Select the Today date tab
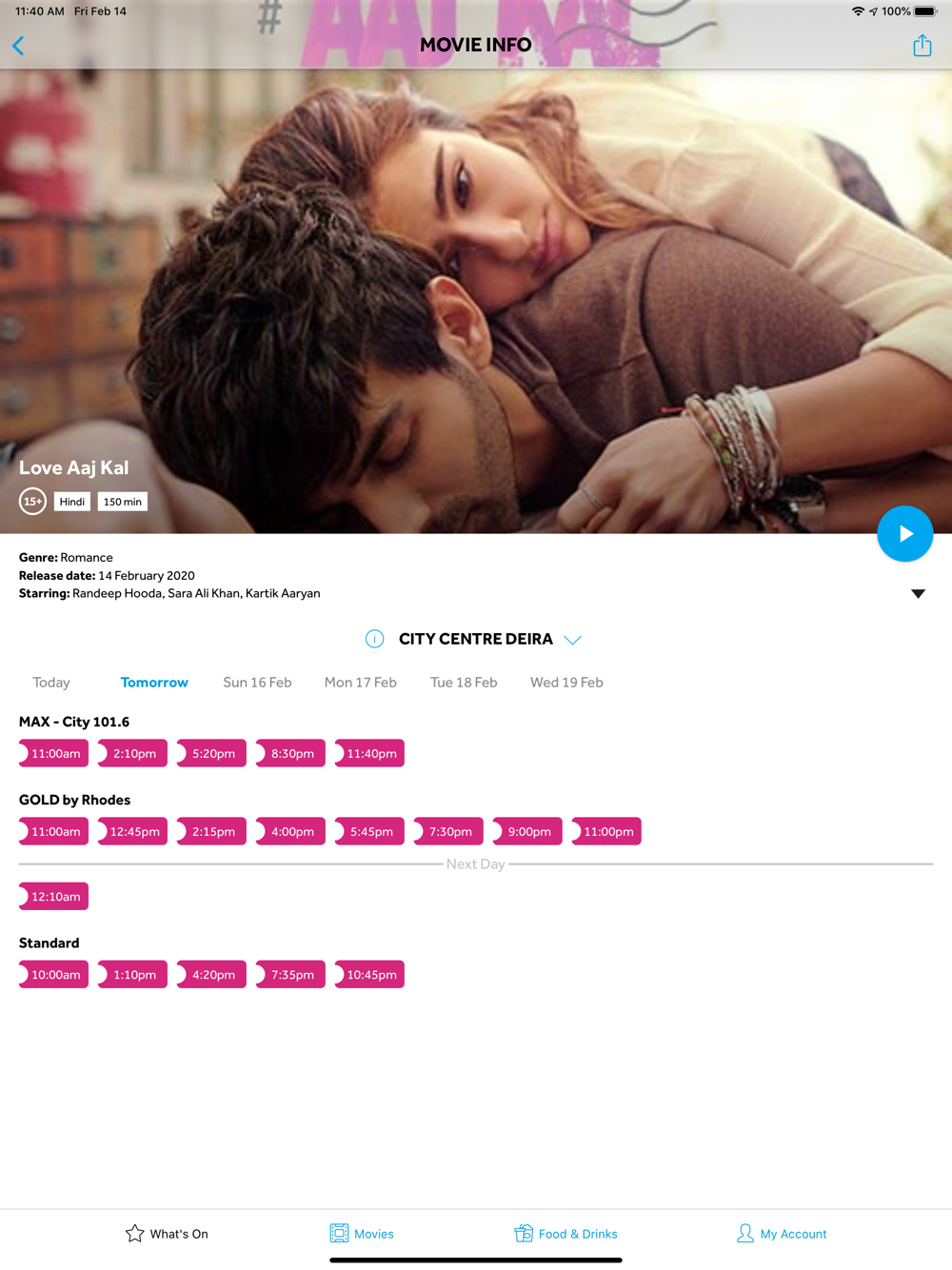The width and height of the screenshot is (952, 1270). (51, 683)
